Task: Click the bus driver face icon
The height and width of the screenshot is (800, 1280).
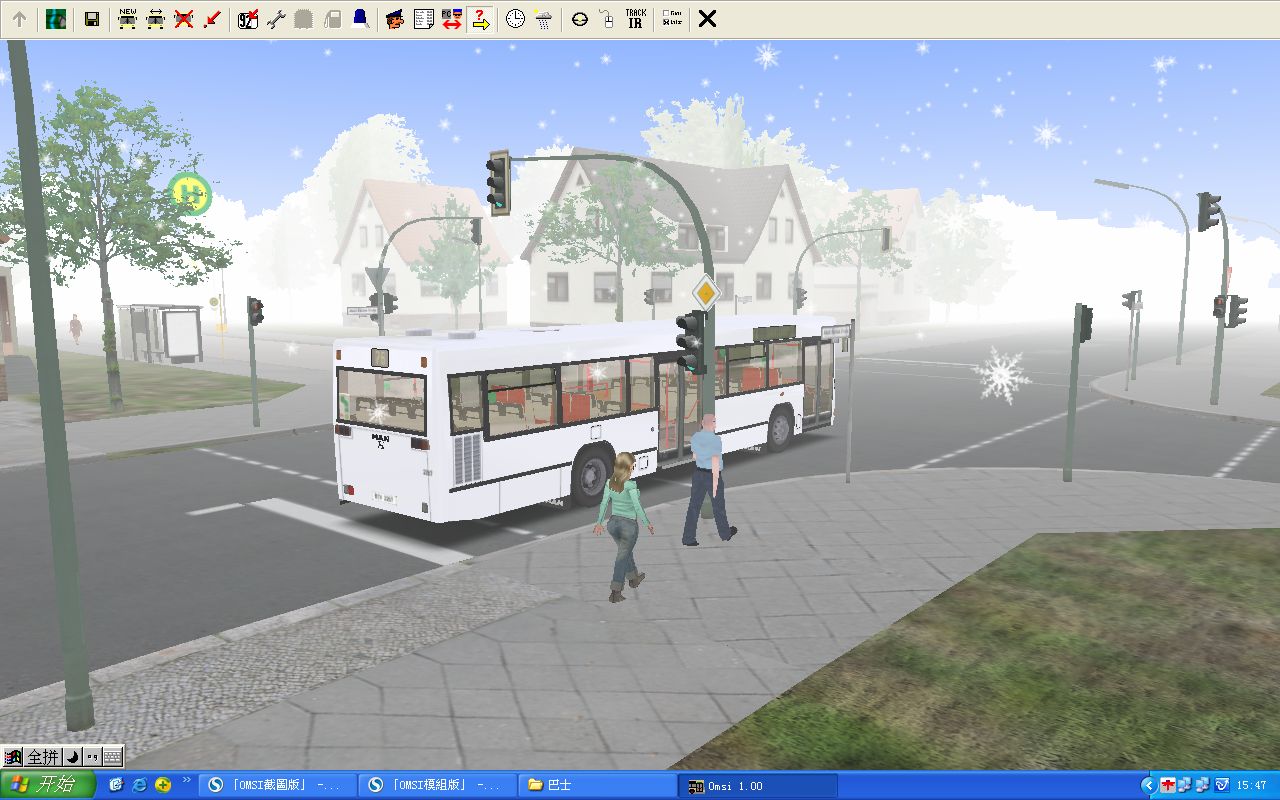Action: pyautogui.click(x=395, y=19)
